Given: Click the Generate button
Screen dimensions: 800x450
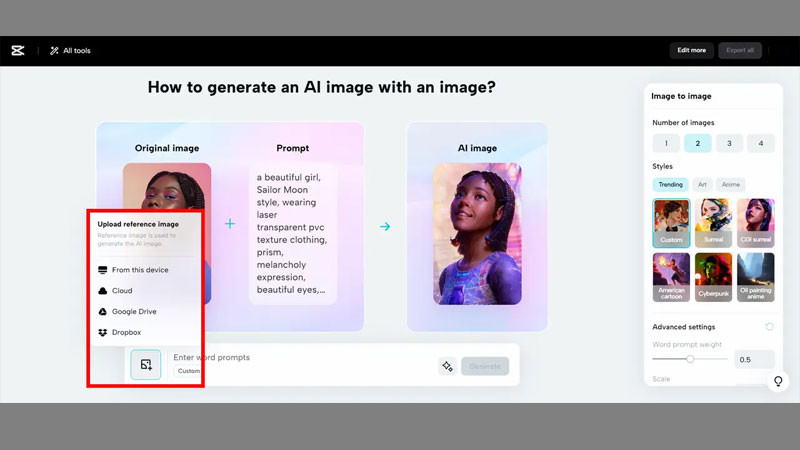Looking at the screenshot, I should click(485, 366).
